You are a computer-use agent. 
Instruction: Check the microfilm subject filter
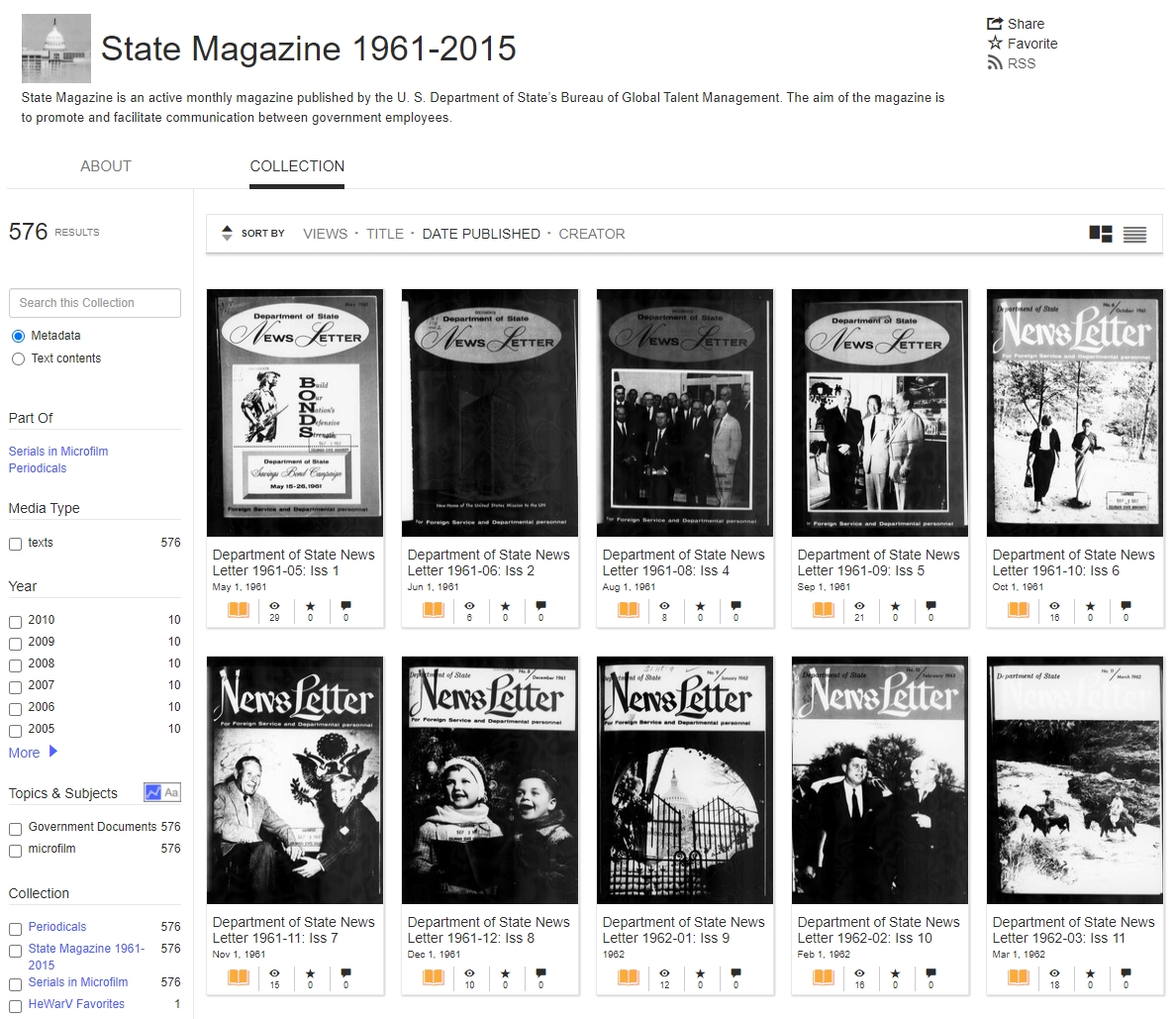click(15, 851)
